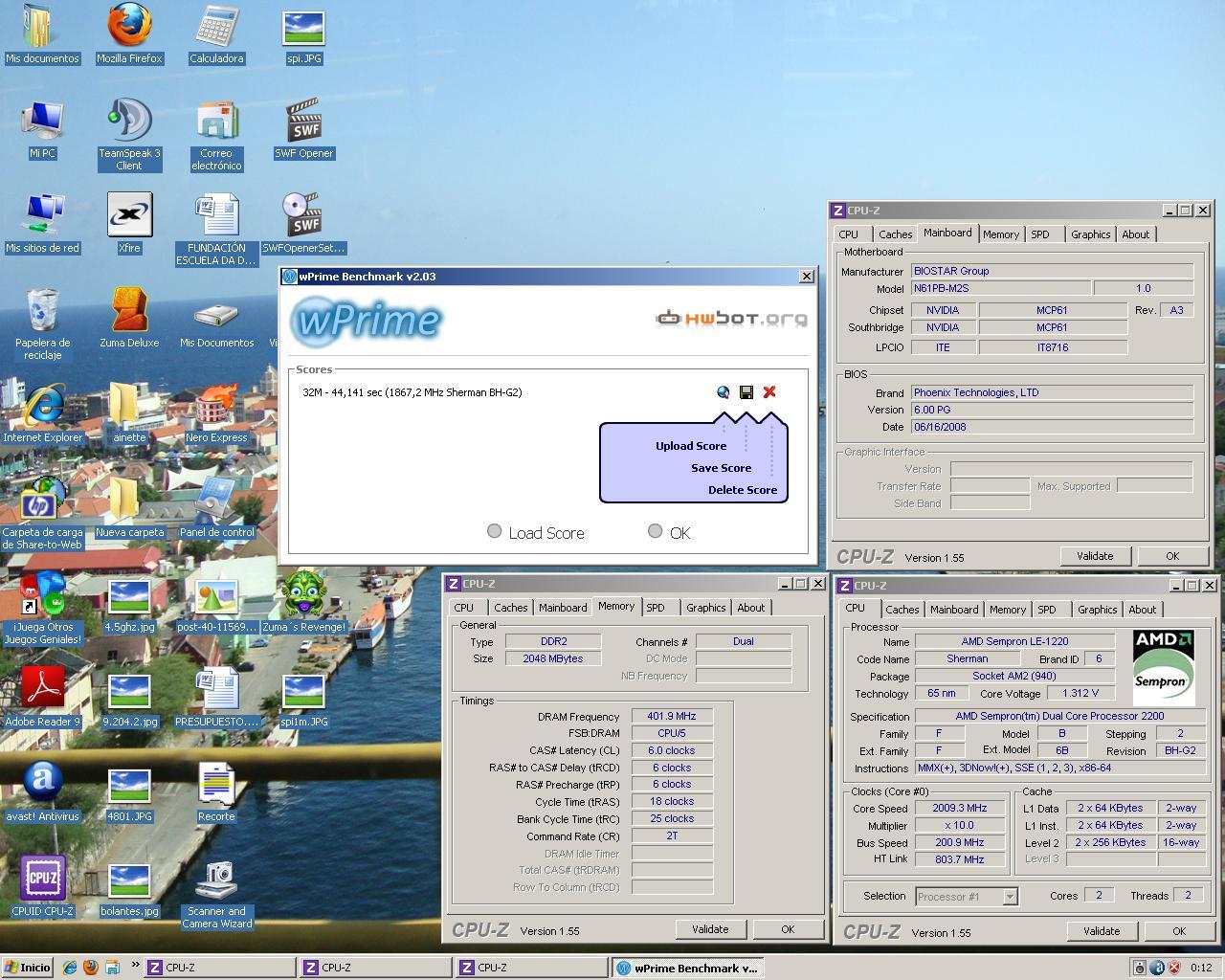Open the PRESUPUESTO document icon
This screenshot has width=1225, height=980.
pyautogui.click(x=216, y=697)
